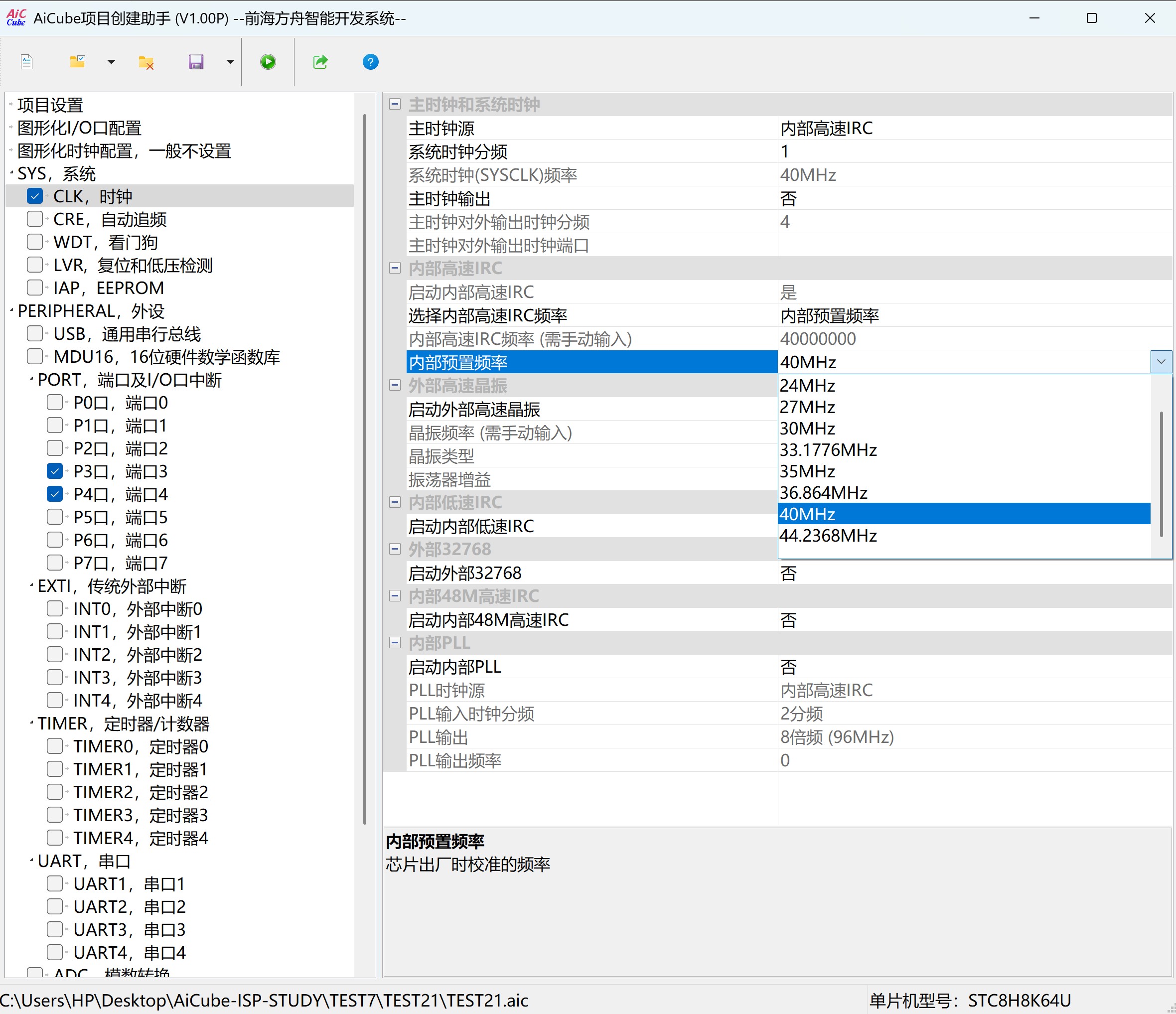Select 44.2368MHz from the frequency list

coord(964,536)
